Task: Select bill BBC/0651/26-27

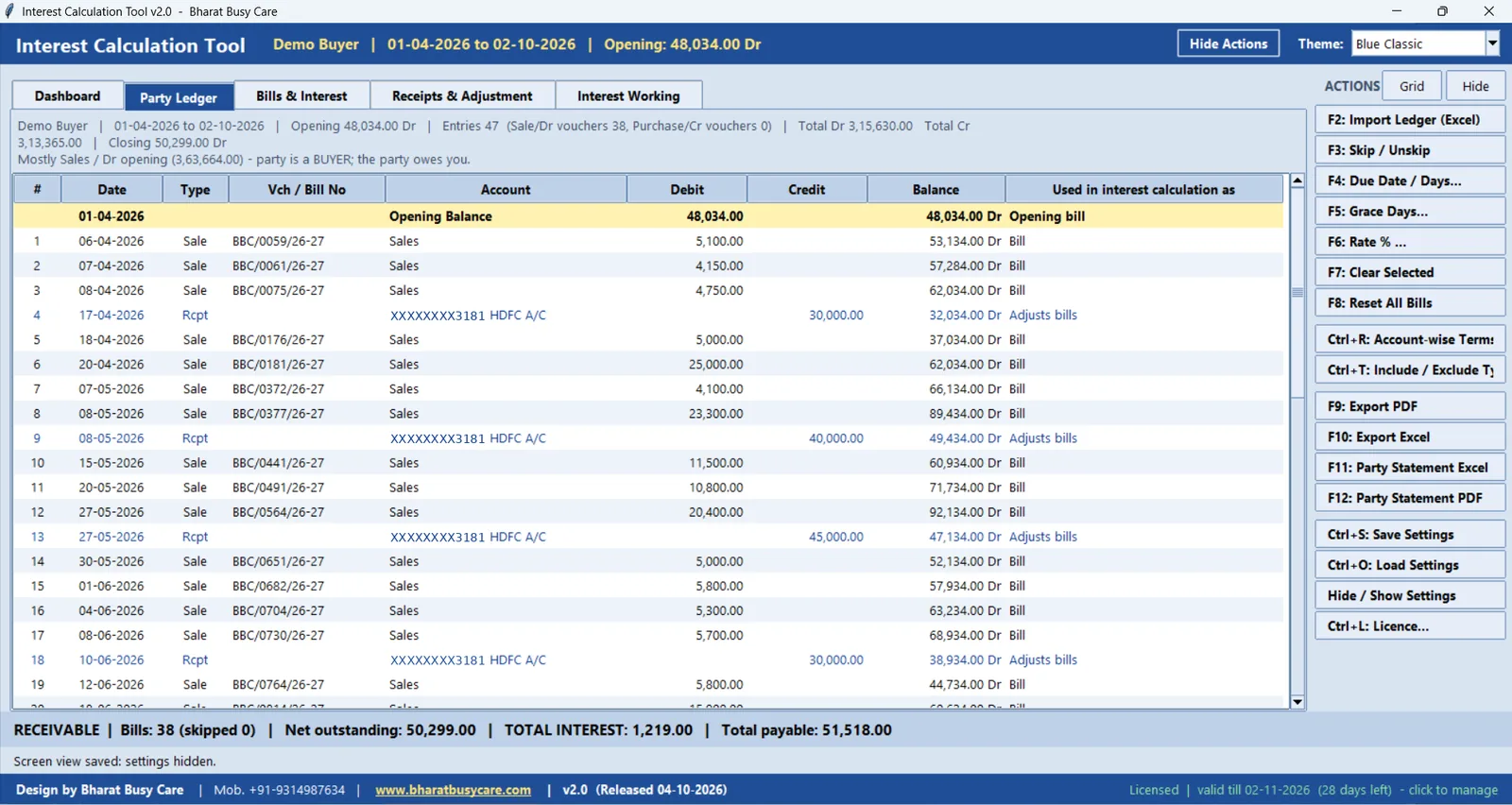Action: coord(649,561)
